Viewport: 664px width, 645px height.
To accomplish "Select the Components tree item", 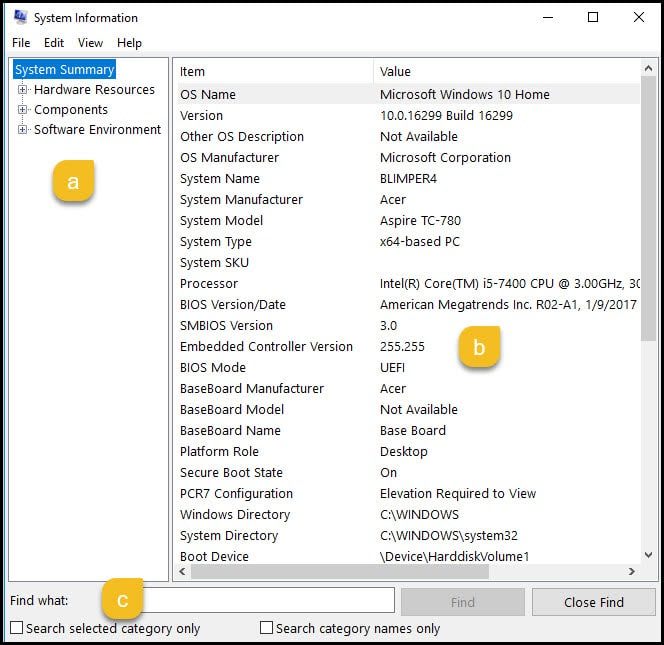I will [x=71, y=109].
